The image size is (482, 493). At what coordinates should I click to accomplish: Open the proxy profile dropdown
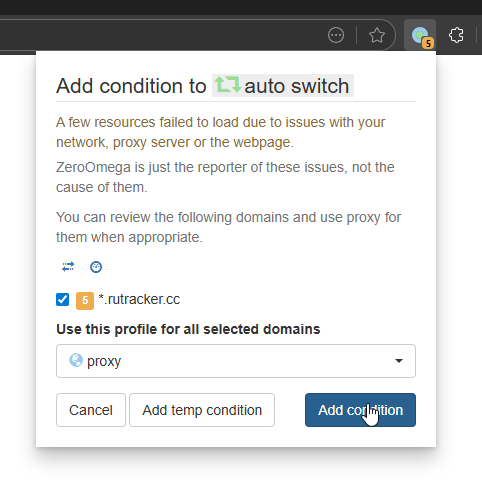tap(236, 361)
